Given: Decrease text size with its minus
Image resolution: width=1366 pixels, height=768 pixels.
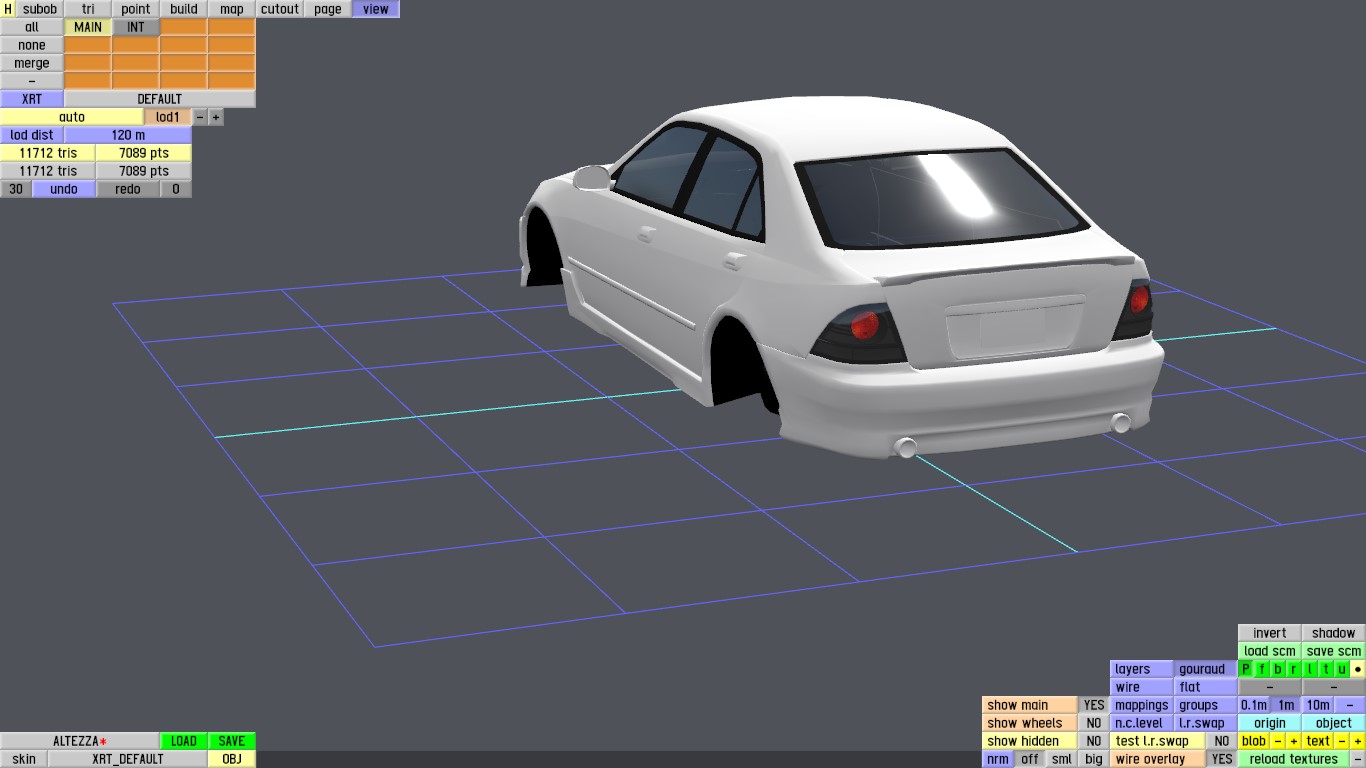Looking at the screenshot, I should point(1342,741).
